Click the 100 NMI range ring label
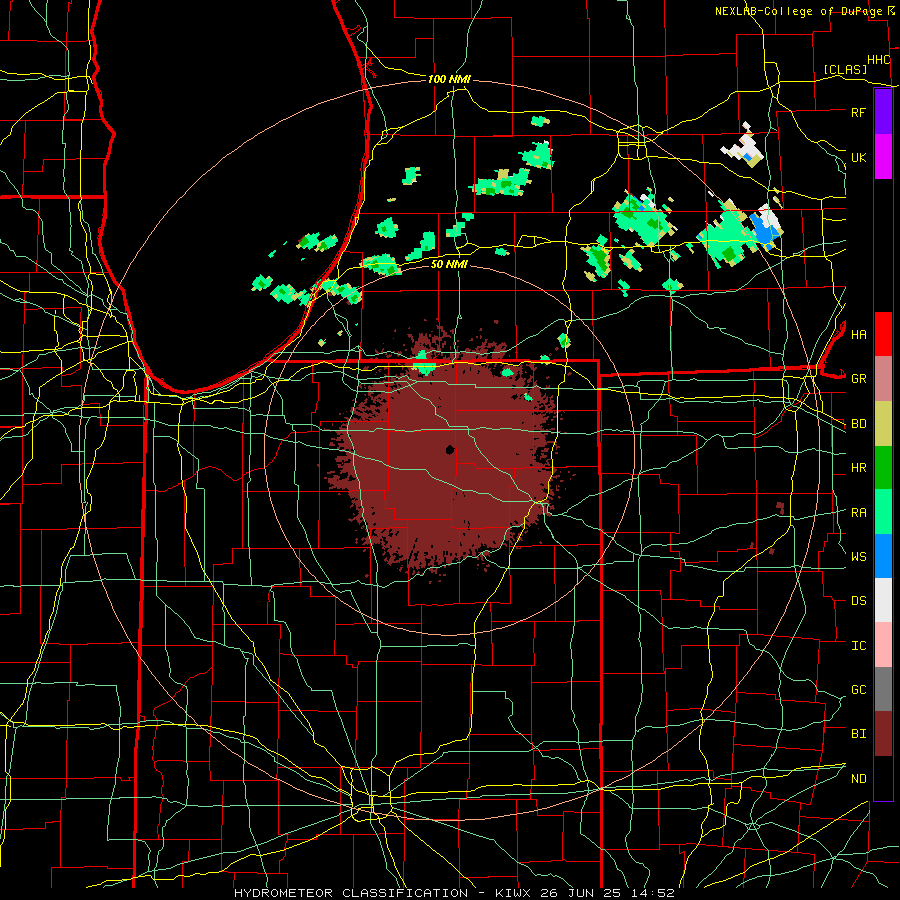Image resolution: width=900 pixels, height=900 pixels. click(x=449, y=79)
